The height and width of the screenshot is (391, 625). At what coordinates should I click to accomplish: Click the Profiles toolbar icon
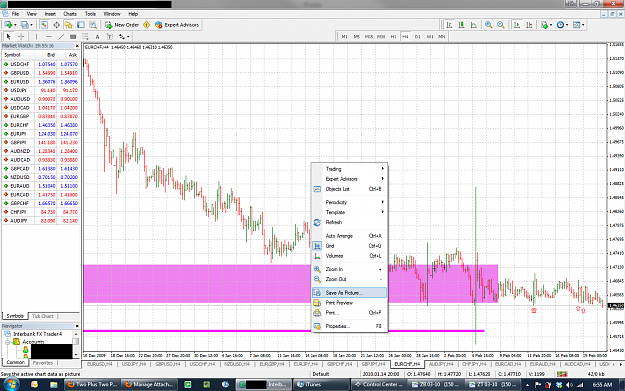tap(26, 25)
